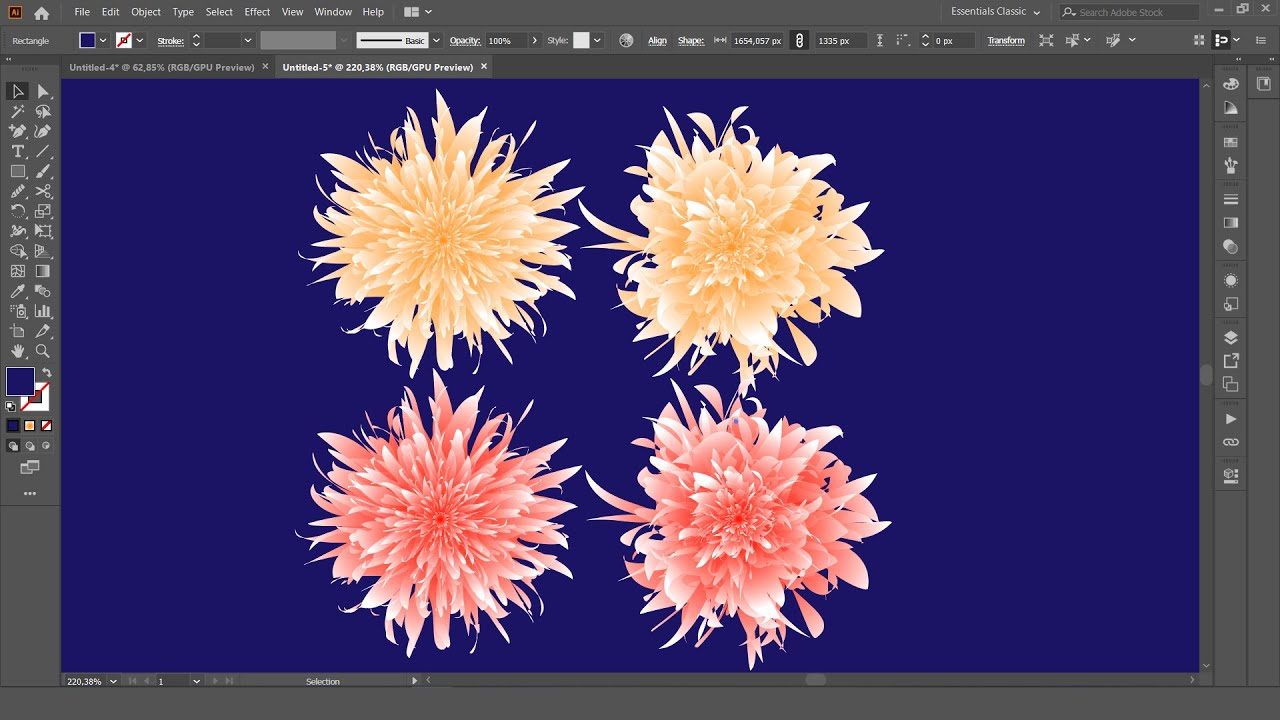Open the Basic brush definition dropdown

tap(436, 40)
